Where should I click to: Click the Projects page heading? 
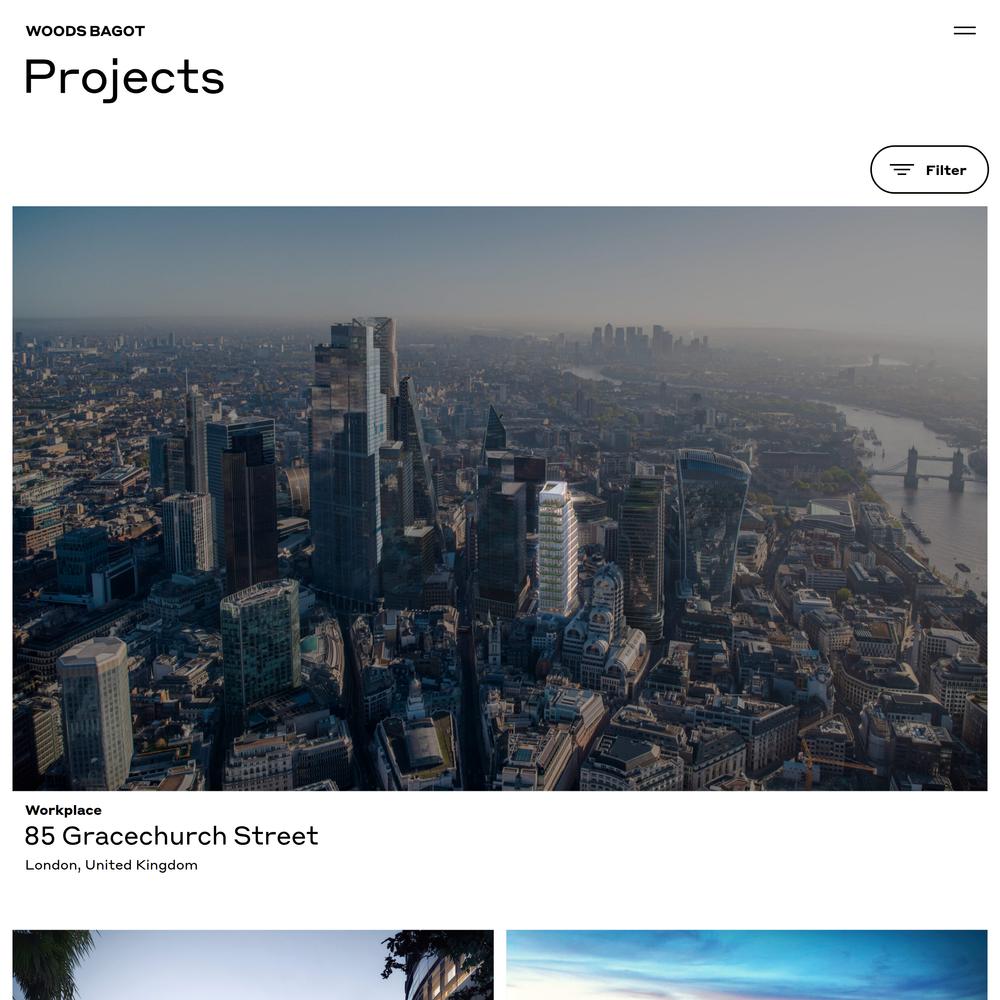(x=124, y=78)
